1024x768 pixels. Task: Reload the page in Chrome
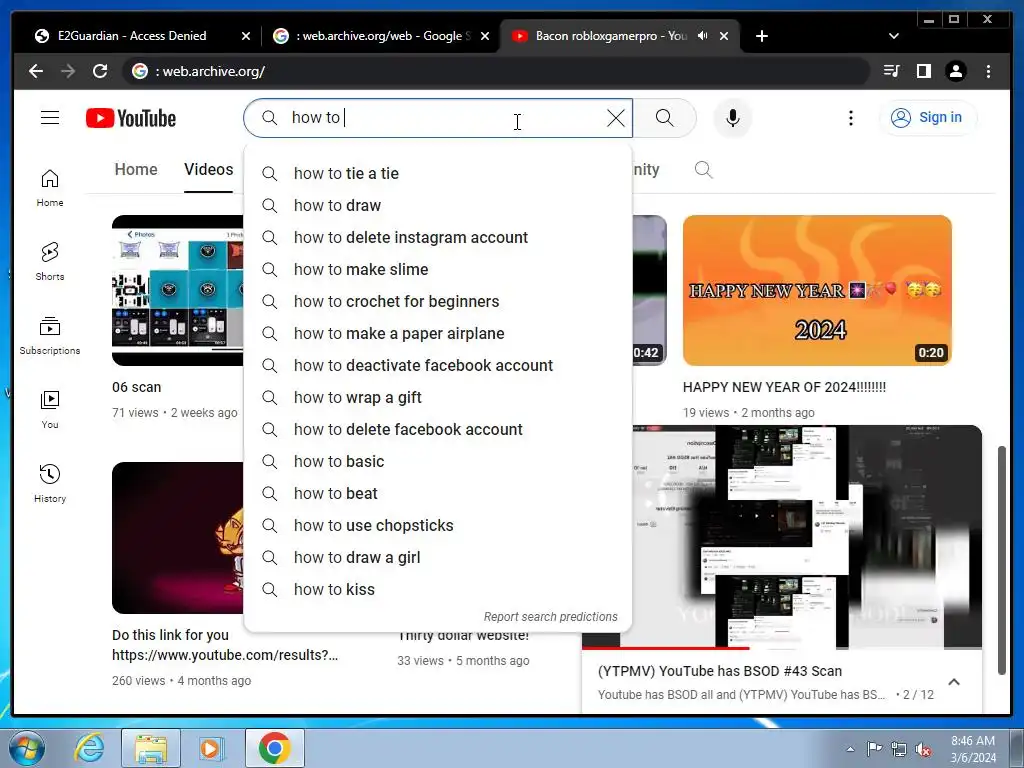click(100, 71)
